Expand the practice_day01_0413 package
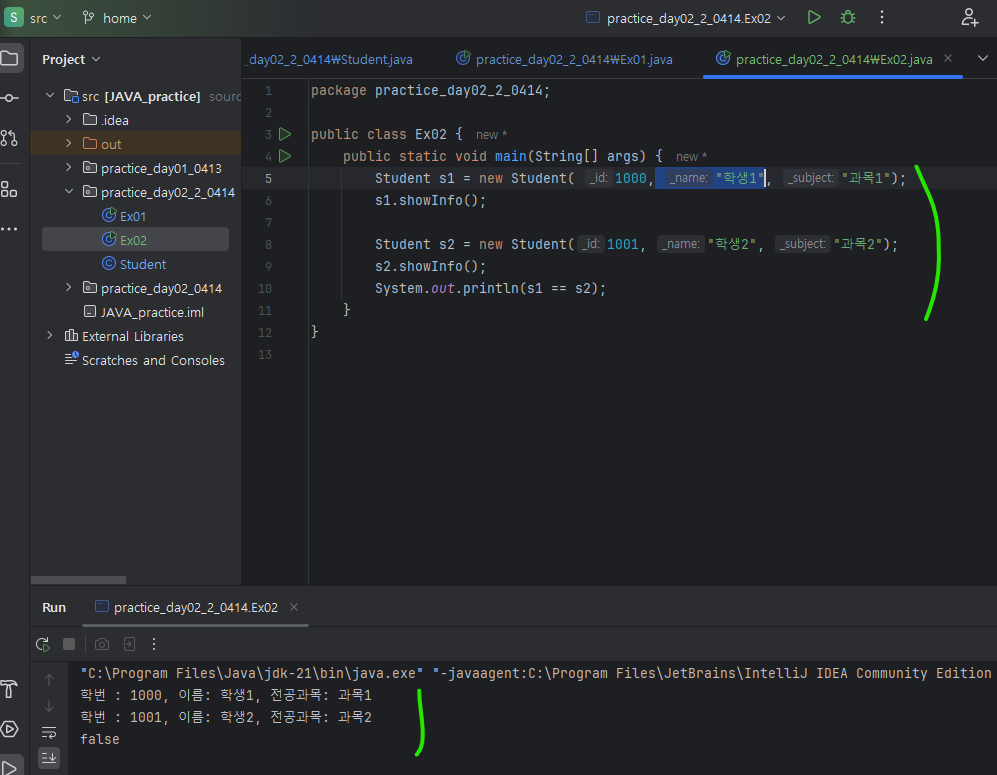Image resolution: width=997 pixels, height=775 pixels. coord(69,167)
